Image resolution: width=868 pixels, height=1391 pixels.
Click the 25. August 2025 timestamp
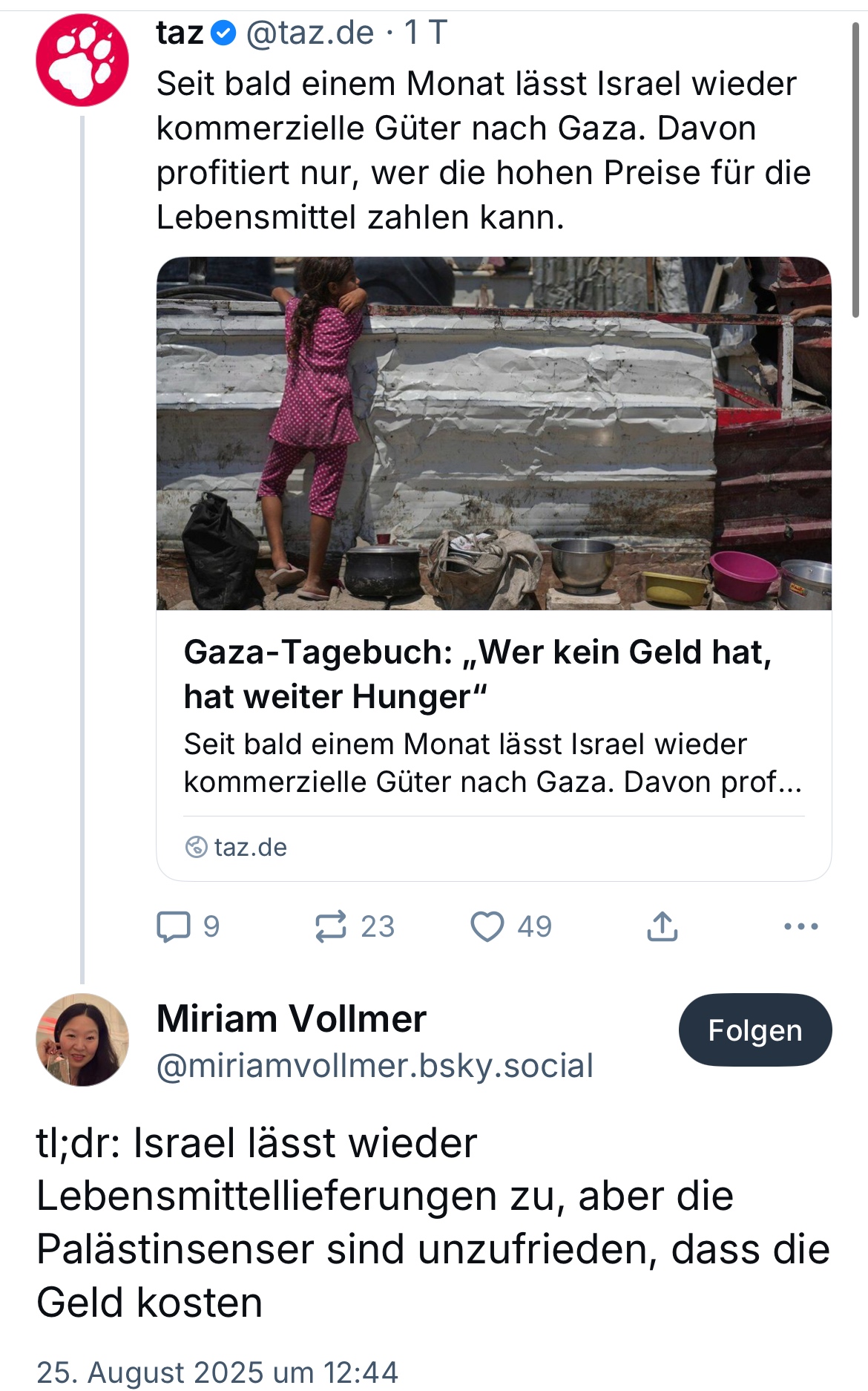tap(217, 1372)
